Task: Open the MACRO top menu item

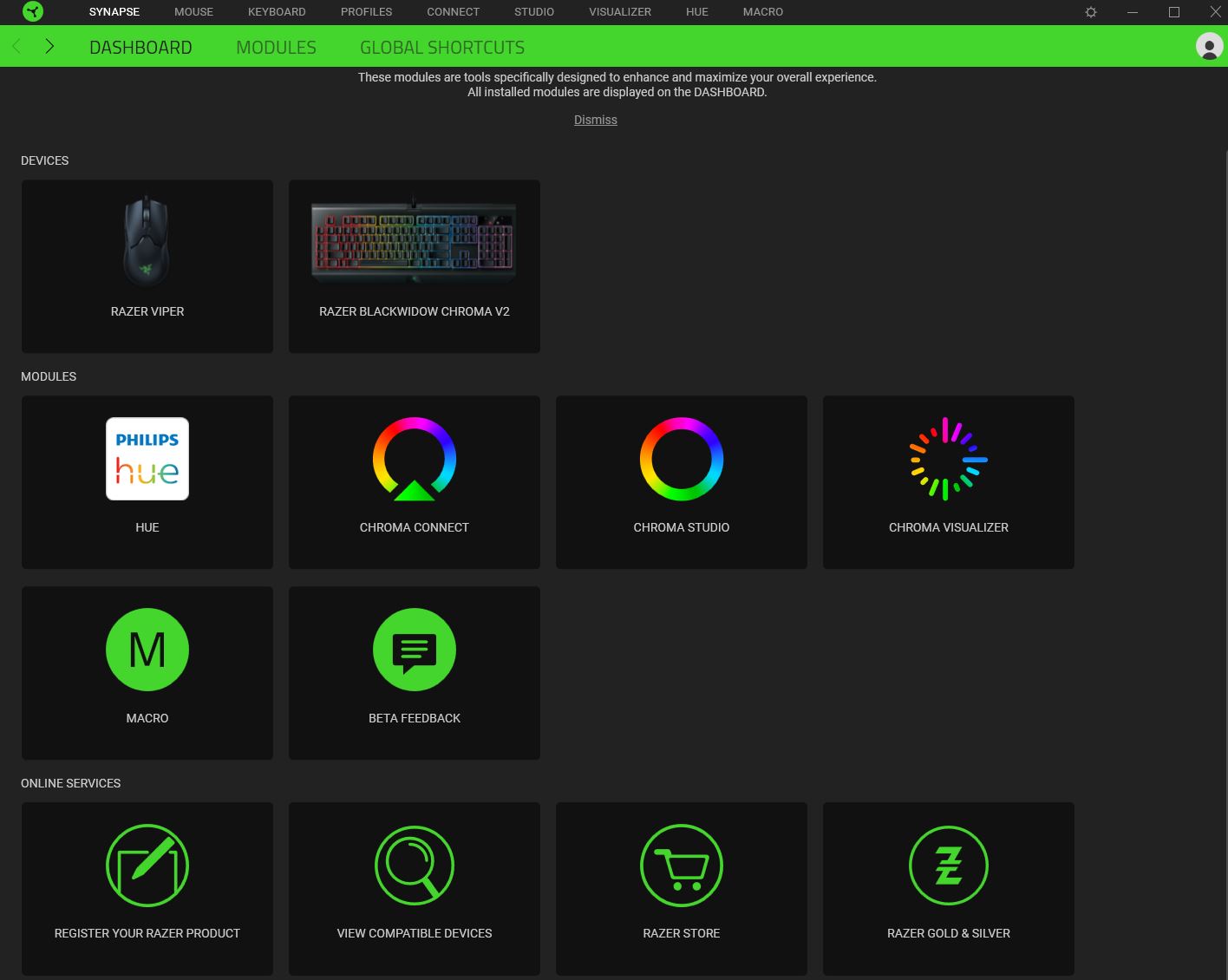Action: pos(763,11)
